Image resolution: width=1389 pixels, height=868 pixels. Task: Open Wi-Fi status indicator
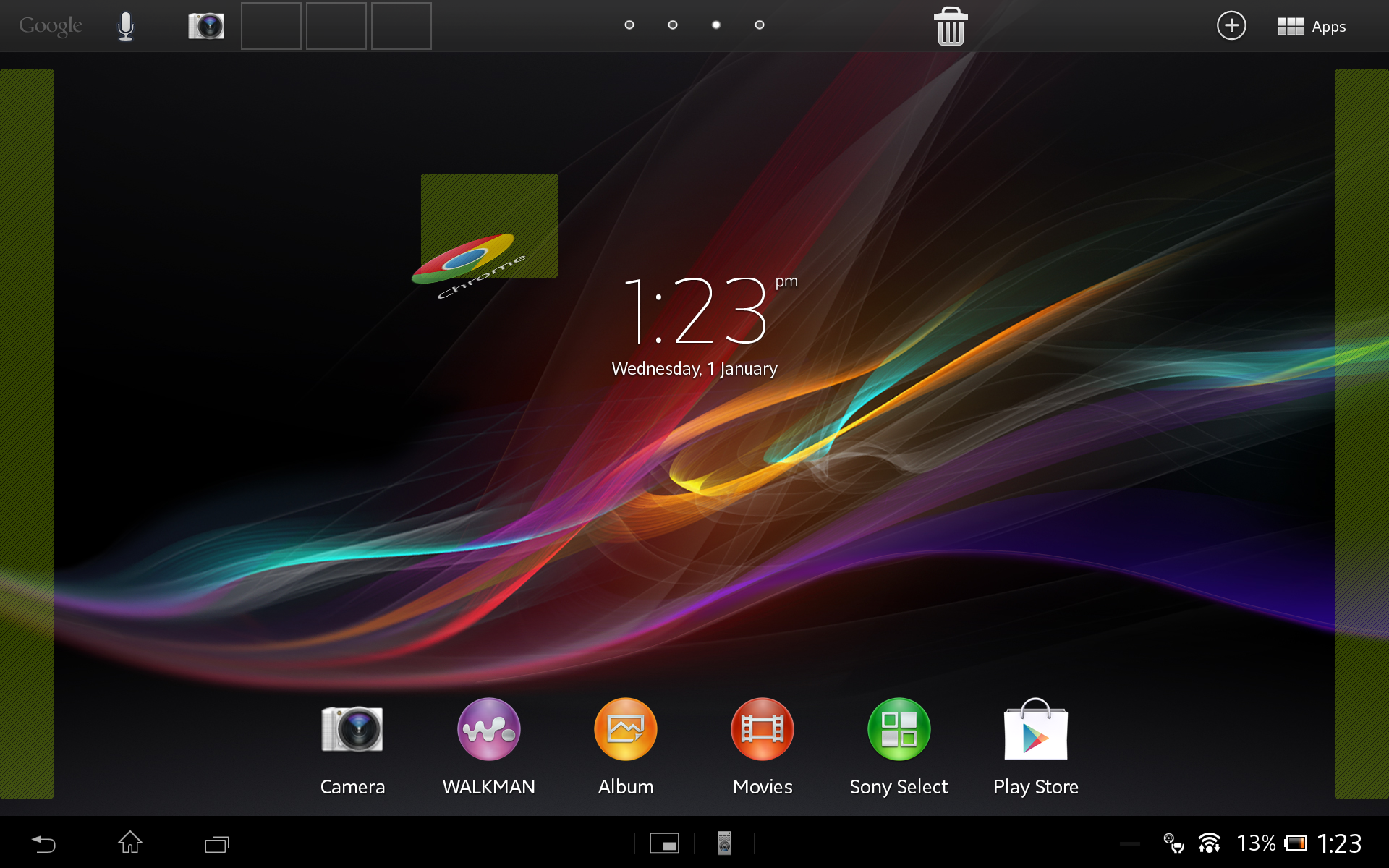point(1209,843)
